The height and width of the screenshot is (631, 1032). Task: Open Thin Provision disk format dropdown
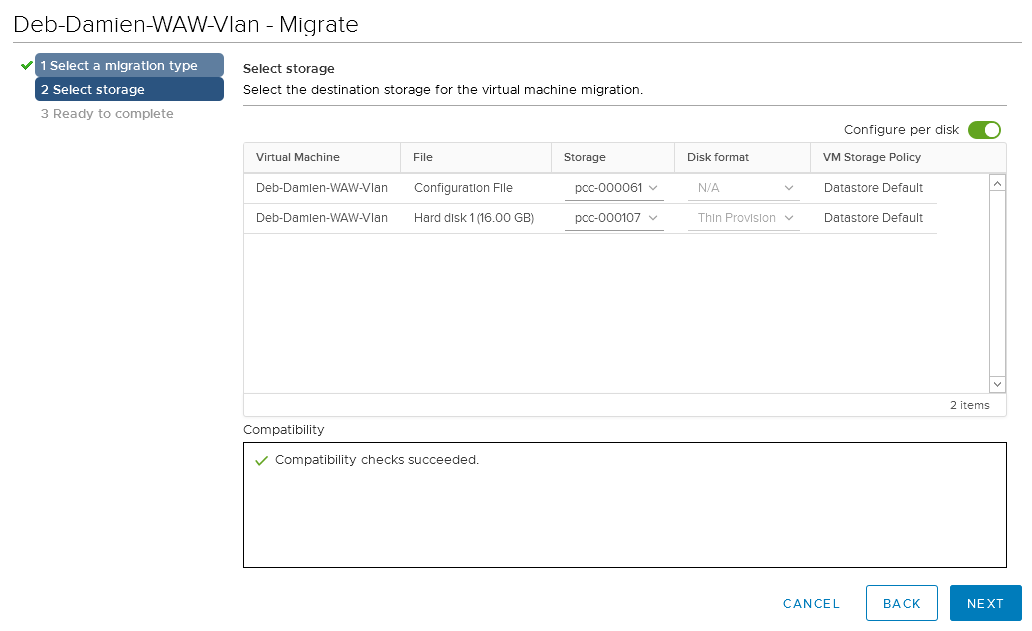[742, 217]
